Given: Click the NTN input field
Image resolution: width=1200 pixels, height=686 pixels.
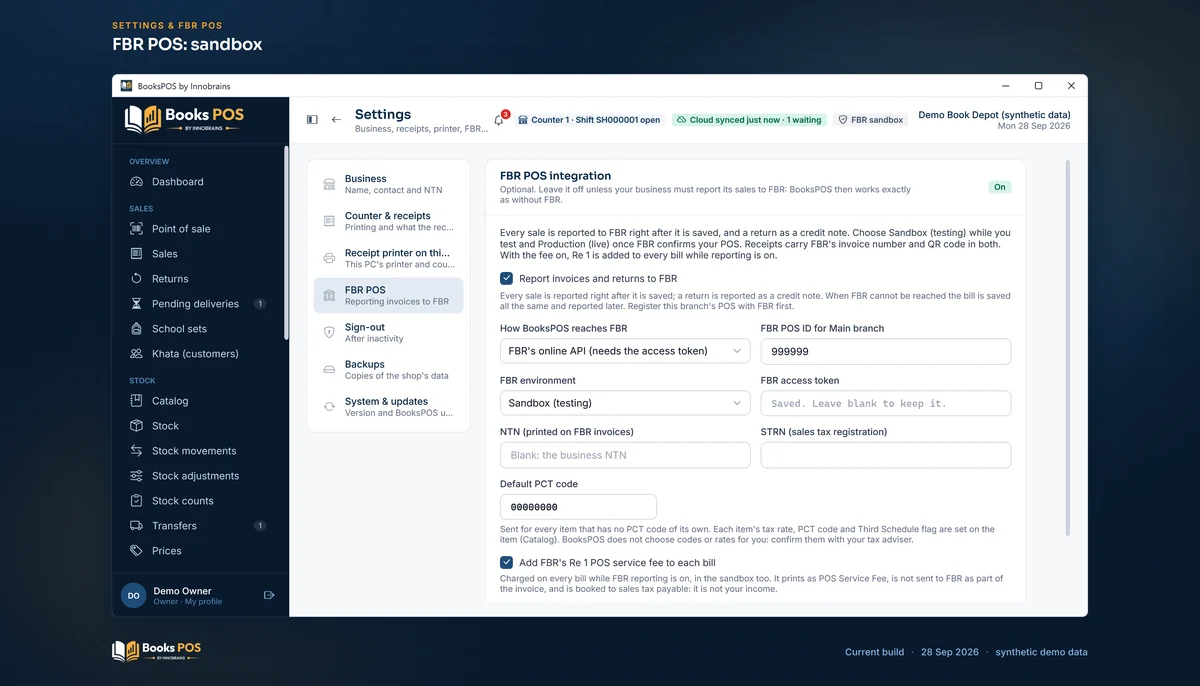Looking at the screenshot, I should pyautogui.click(x=625, y=455).
